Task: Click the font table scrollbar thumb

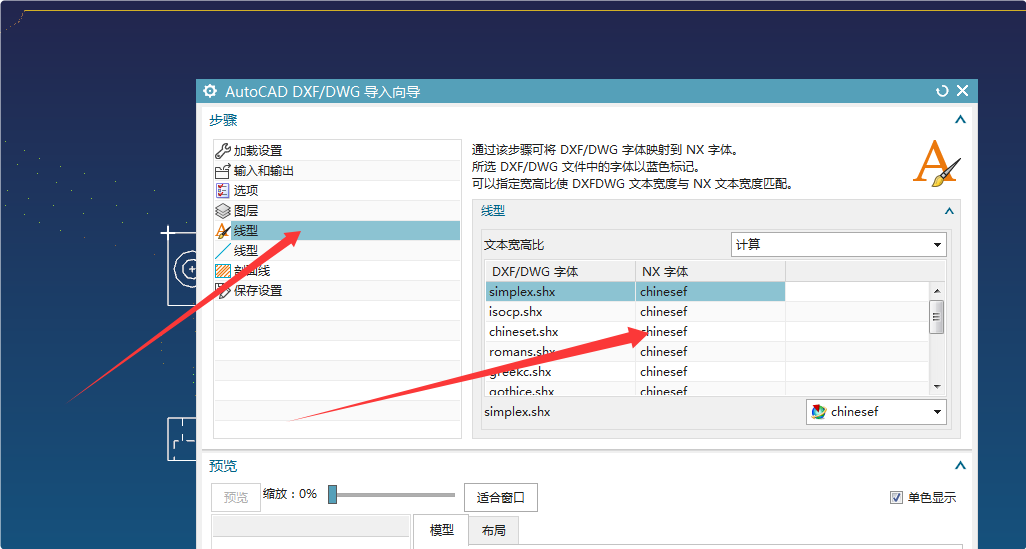Action: (x=937, y=317)
